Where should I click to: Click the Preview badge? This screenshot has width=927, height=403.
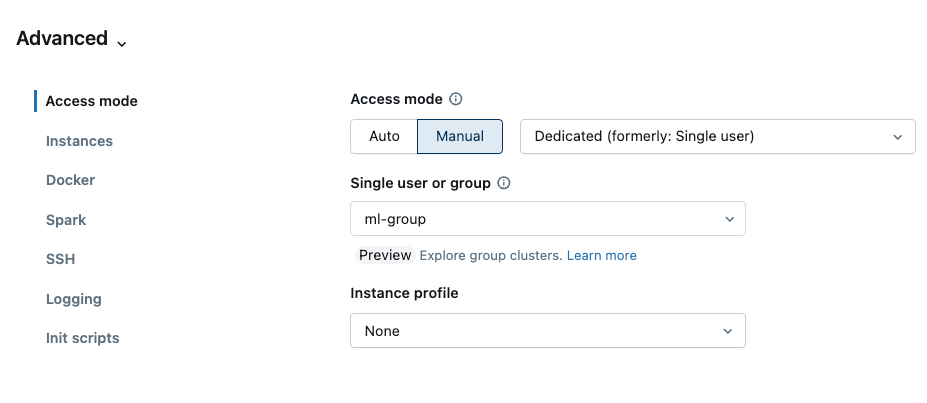click(385, 255)
